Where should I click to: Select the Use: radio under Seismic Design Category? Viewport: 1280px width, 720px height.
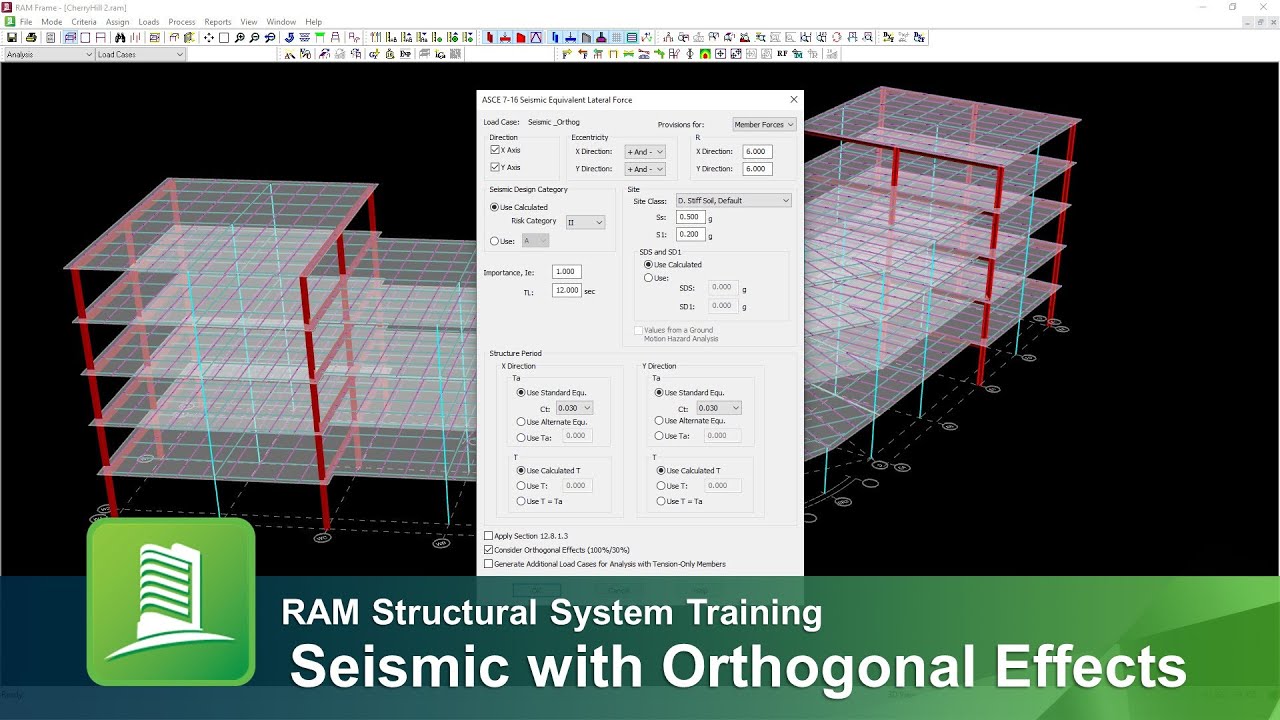(494, 241)
